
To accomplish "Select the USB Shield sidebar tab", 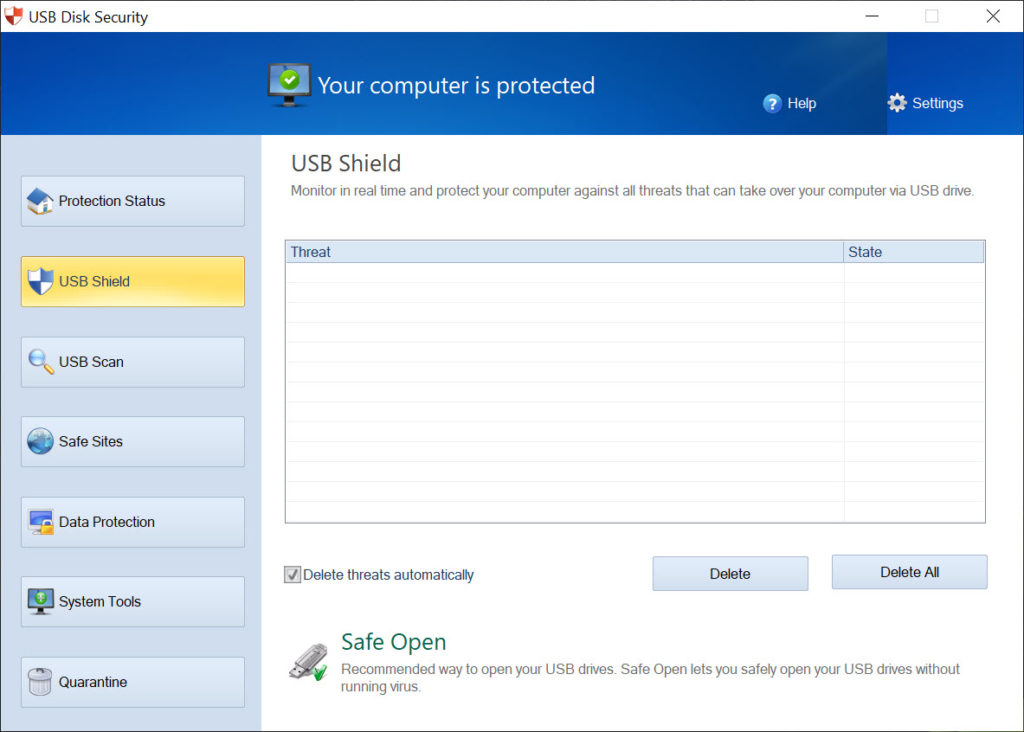I will coord(133,281).
